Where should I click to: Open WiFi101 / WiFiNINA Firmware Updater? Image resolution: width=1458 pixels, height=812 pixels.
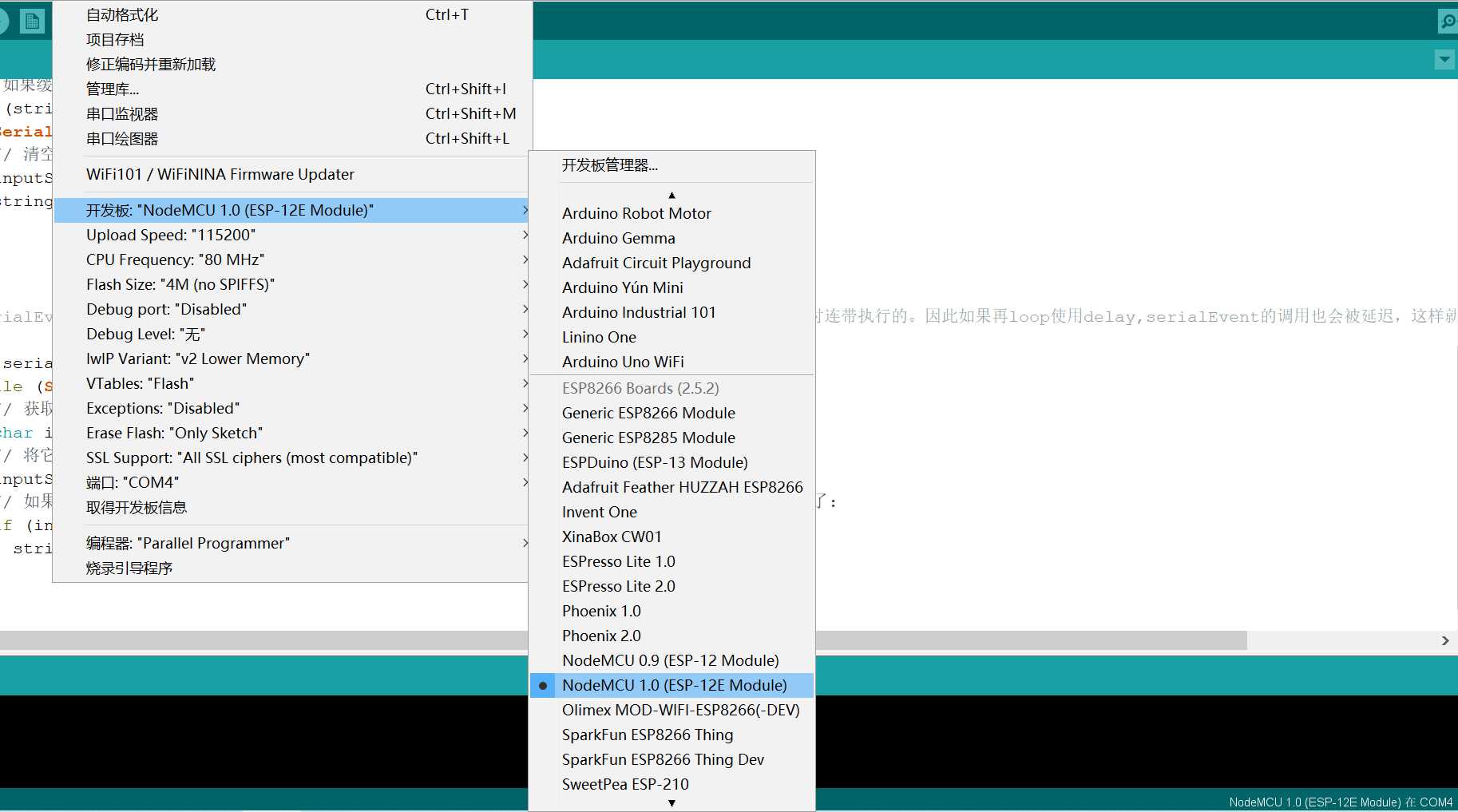[292, 174]
